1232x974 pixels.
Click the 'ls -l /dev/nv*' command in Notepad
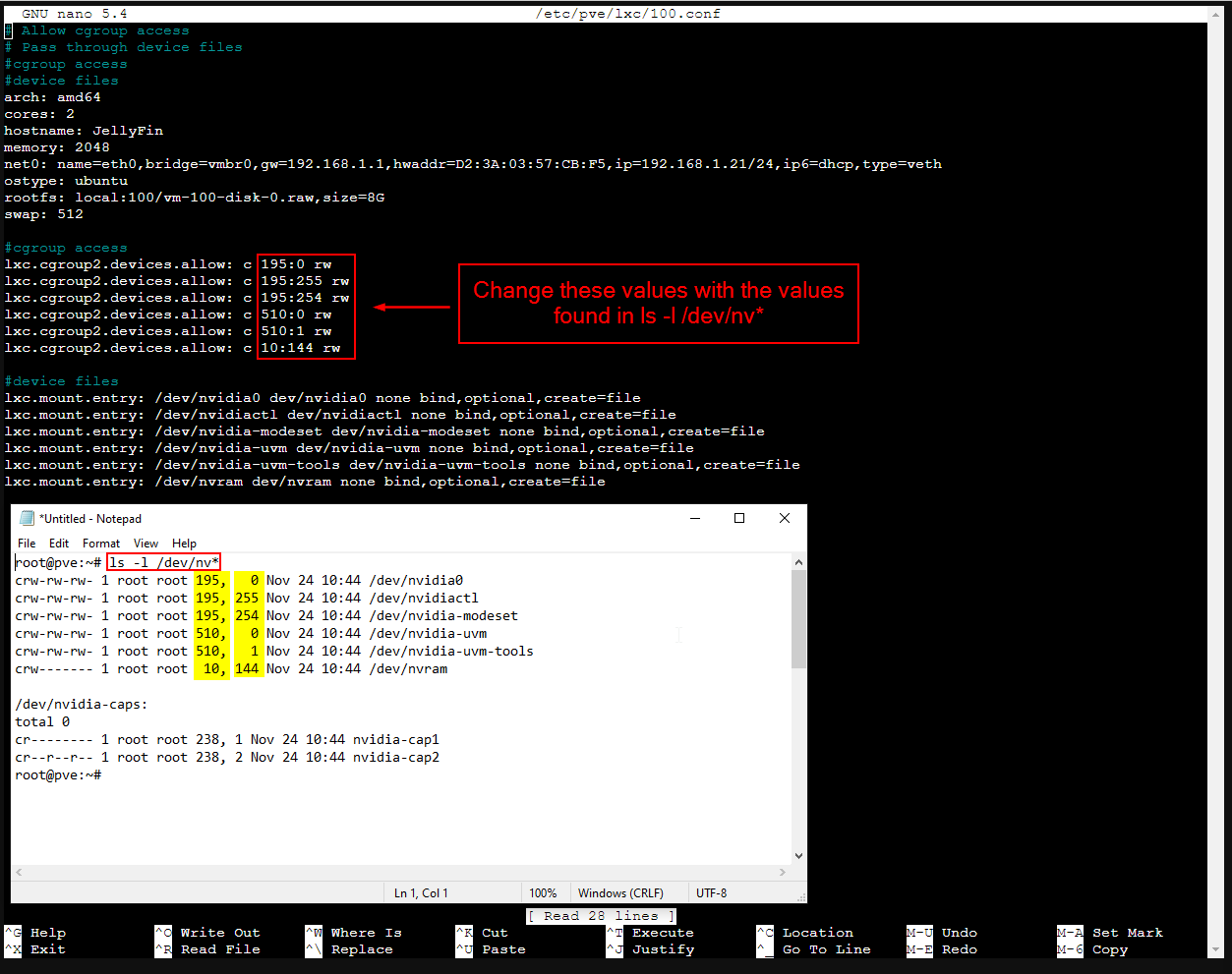click(164, 562)
